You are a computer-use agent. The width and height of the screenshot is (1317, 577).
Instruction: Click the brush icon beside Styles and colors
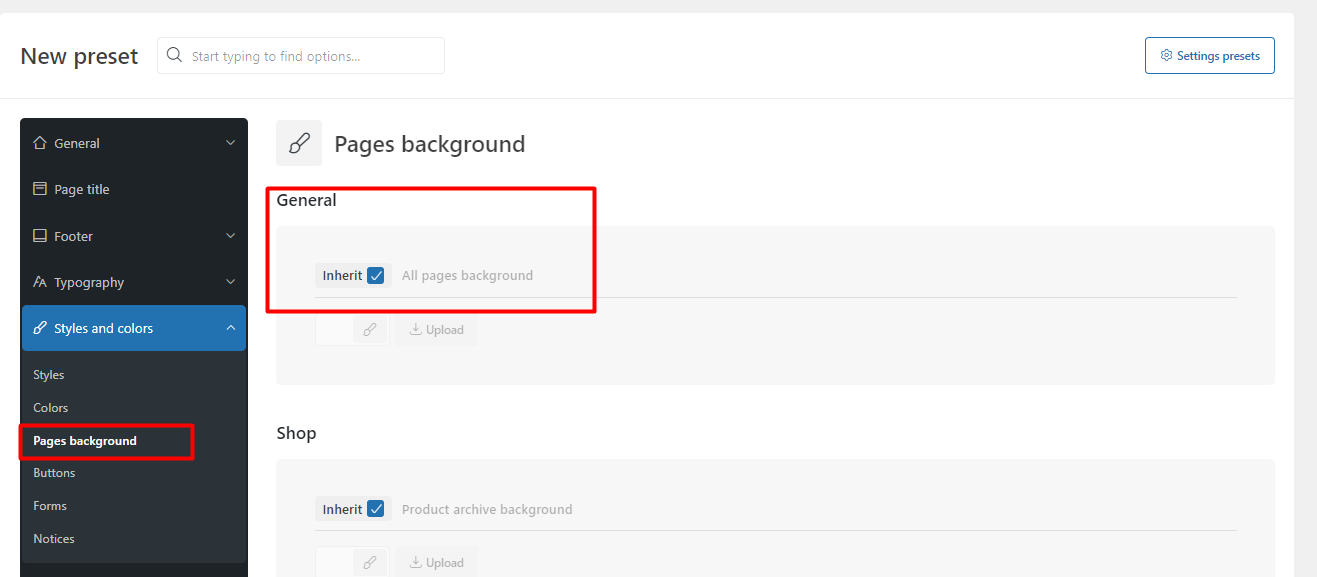[40, 328]
